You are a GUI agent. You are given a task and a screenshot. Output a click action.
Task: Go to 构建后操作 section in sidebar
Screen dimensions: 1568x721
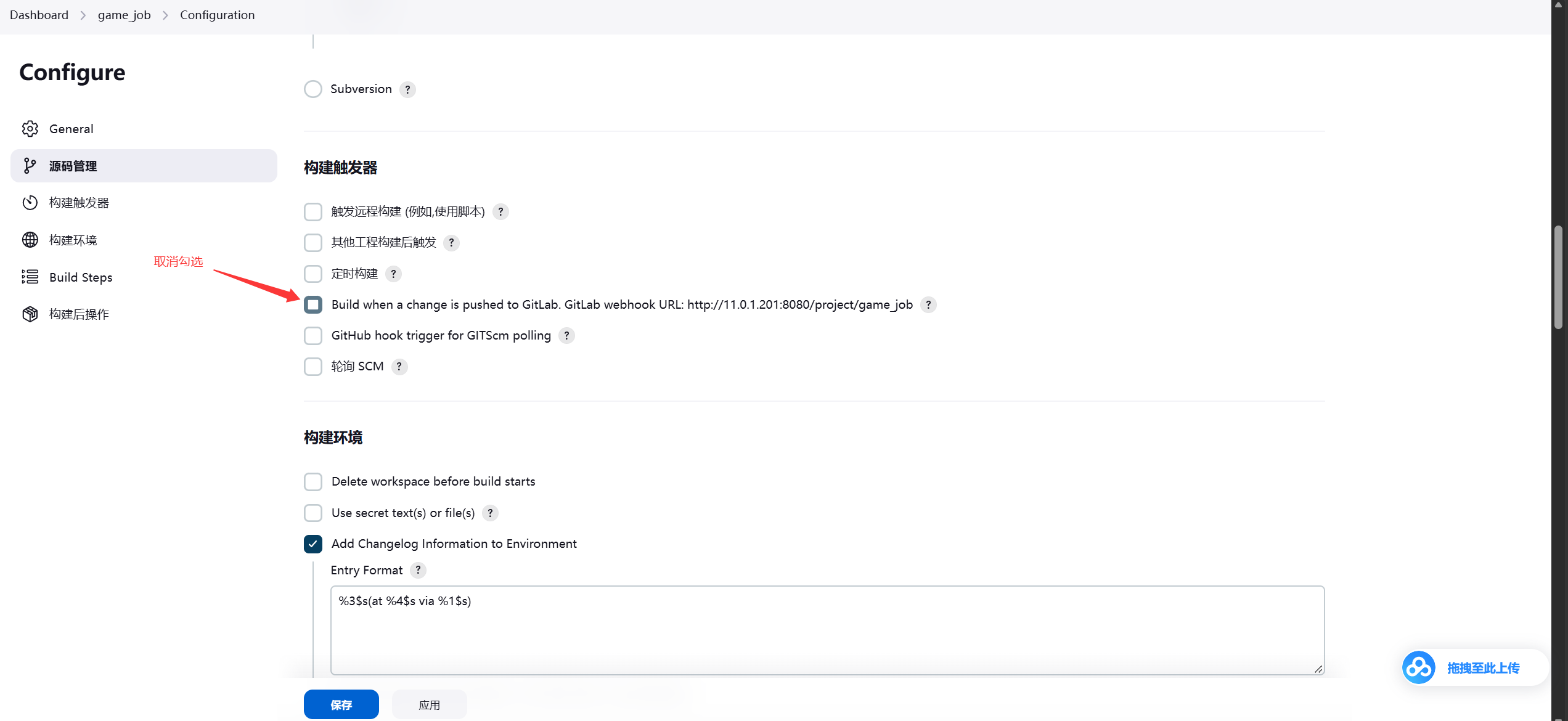coord(144,314)
